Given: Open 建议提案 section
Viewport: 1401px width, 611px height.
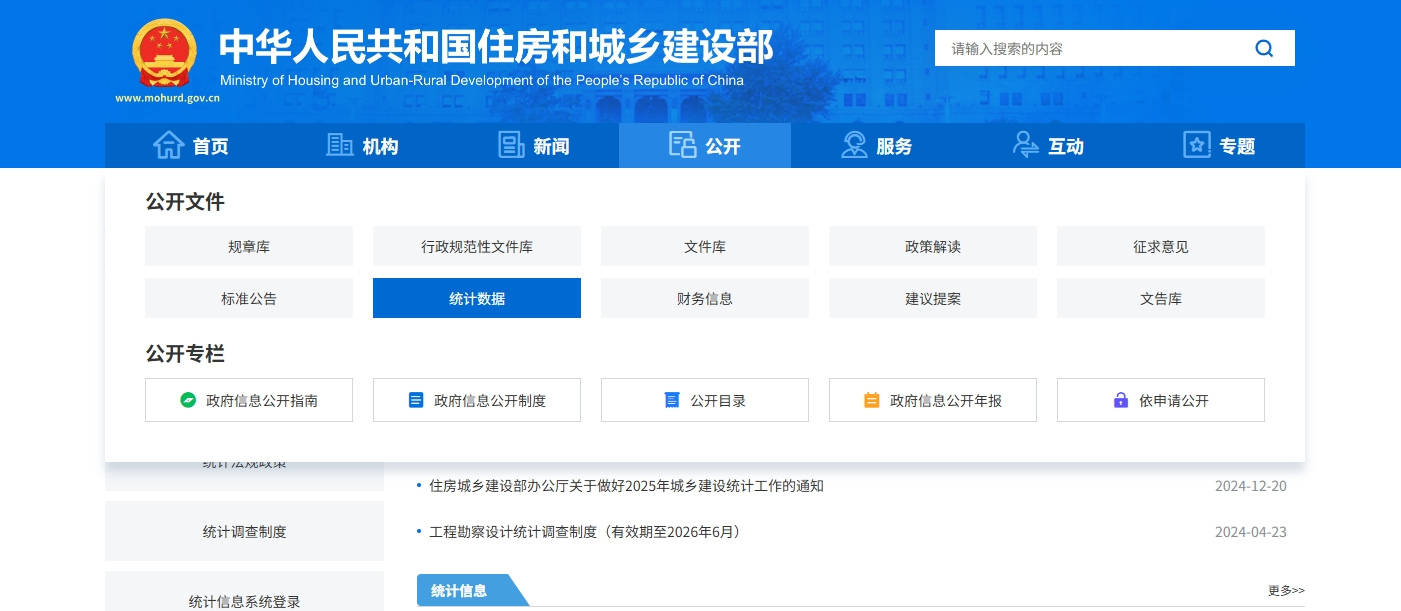Looking at the screenshot, I should (x=933, y=298).
